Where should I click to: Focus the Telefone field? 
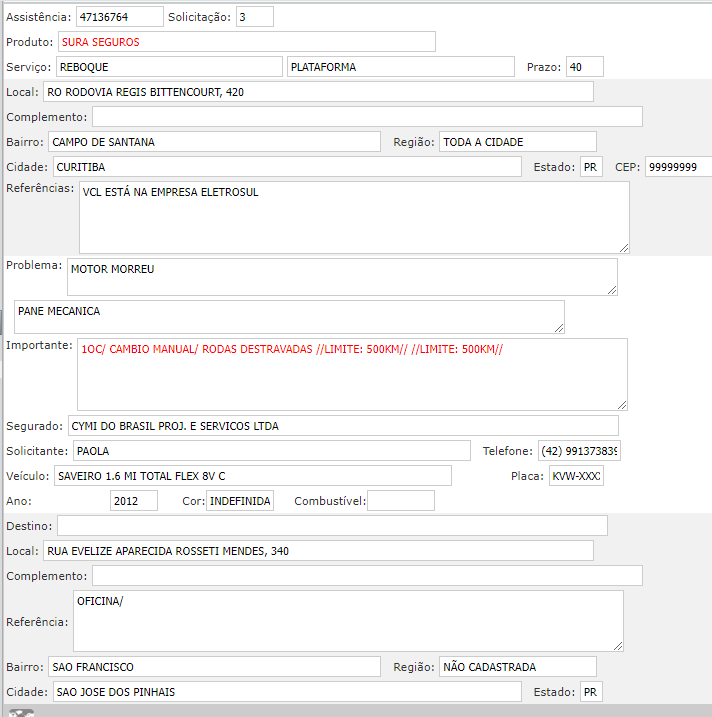[x=578, y=451]
